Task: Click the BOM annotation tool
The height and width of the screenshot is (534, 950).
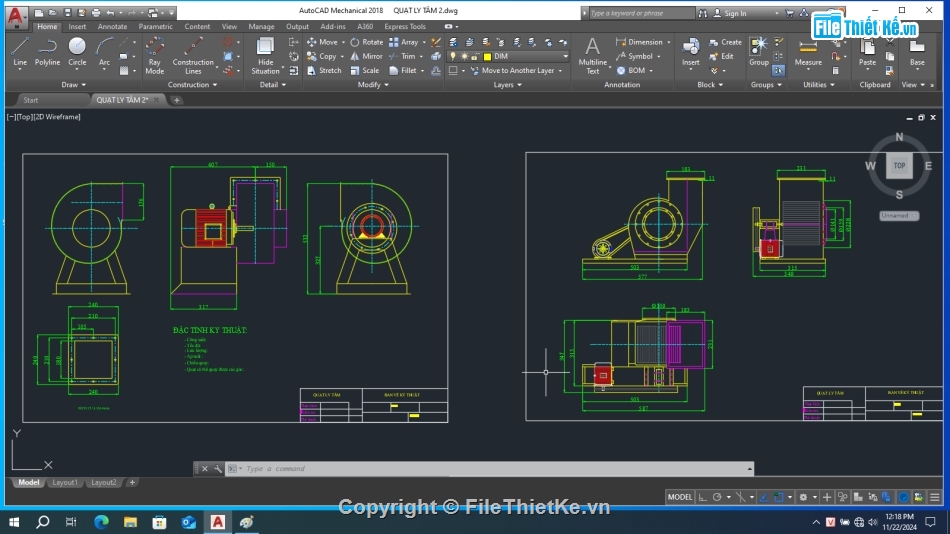Action: click(x=631, y=70)
